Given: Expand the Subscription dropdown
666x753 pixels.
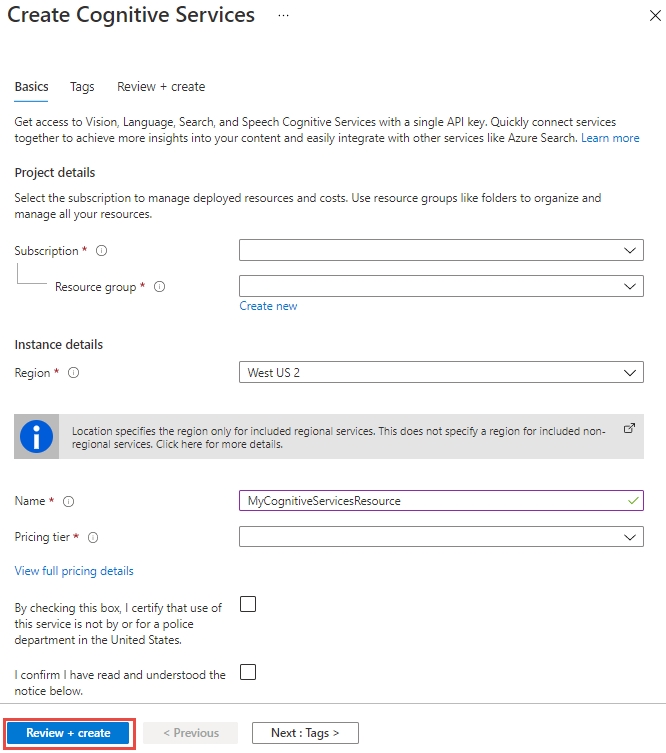Looking at the screenshot, I should click(x=441, y=250).
